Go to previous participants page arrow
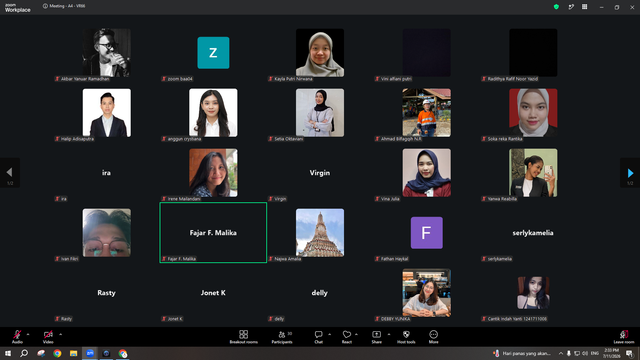Image resolution: width=640 pixels, height=360 pixels. (9, 173)
